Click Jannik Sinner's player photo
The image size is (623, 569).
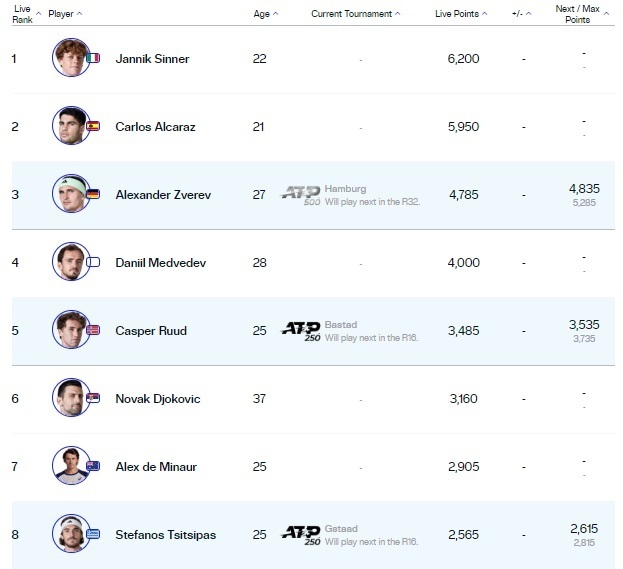(70, 58)
